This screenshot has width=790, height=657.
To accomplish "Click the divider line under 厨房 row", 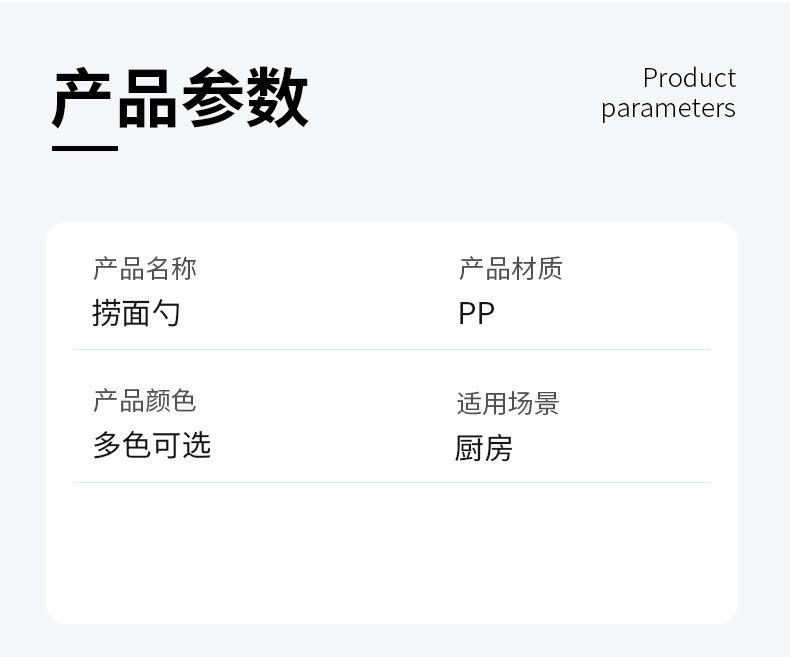I will (x=392, y=482).
